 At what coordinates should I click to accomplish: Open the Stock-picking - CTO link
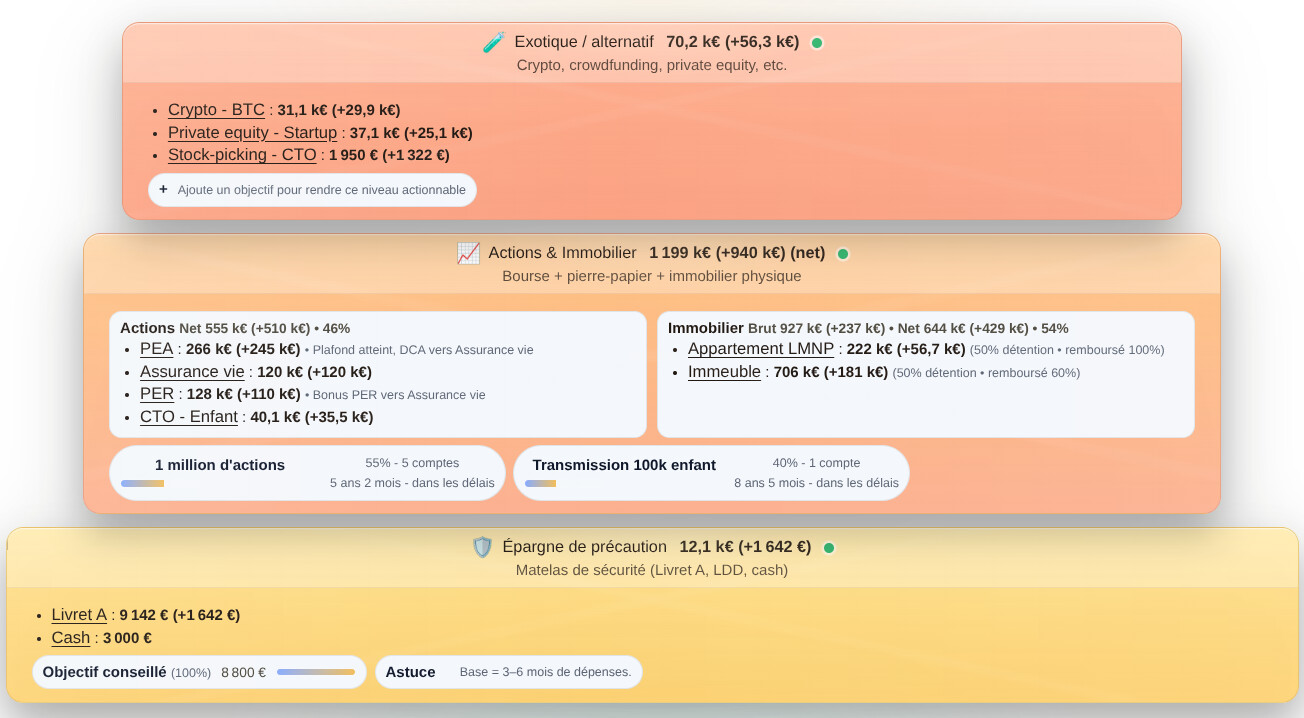click(x=242, y=155)
